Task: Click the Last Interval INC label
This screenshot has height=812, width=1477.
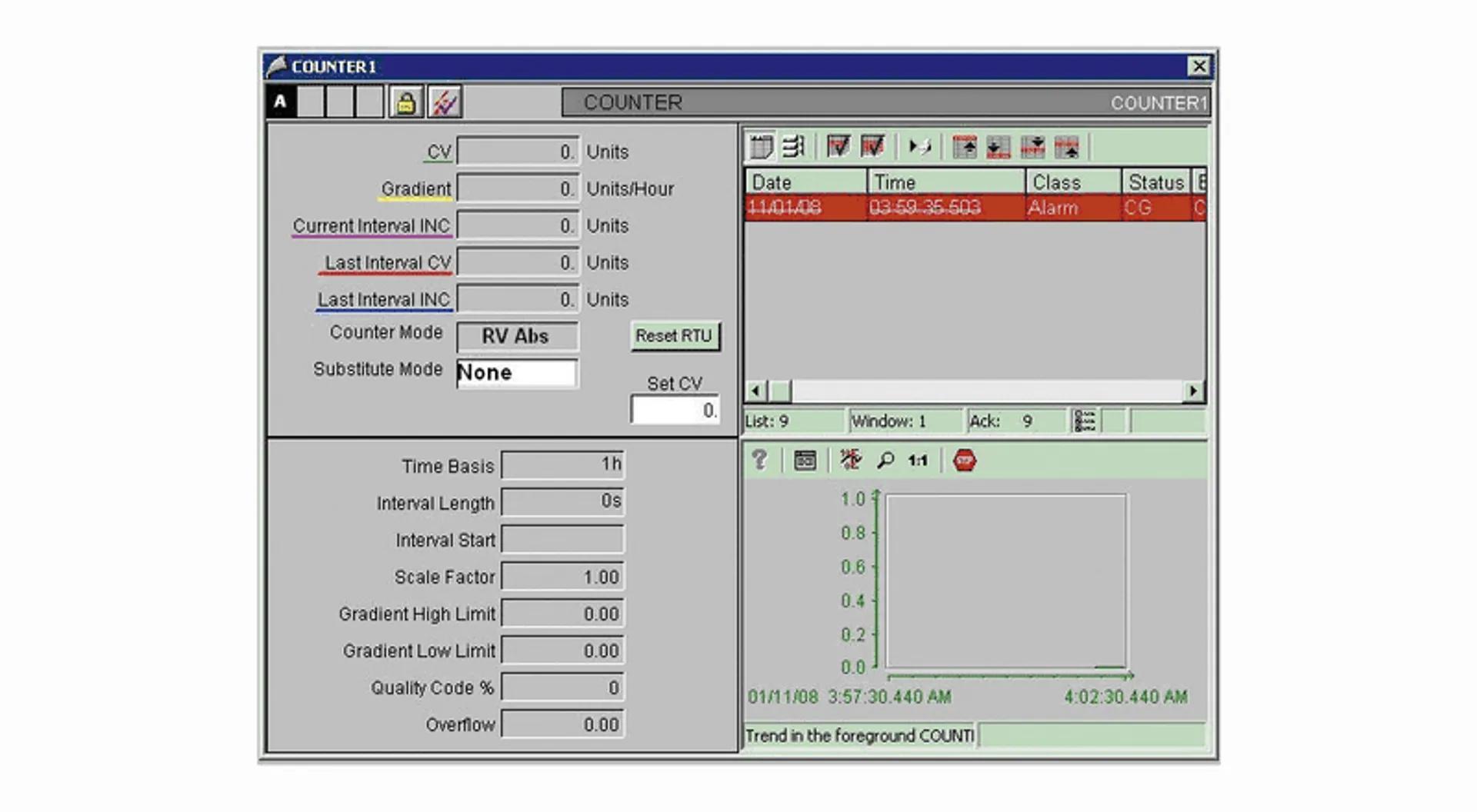Action: pyautogui.click(x=384, y=300)
